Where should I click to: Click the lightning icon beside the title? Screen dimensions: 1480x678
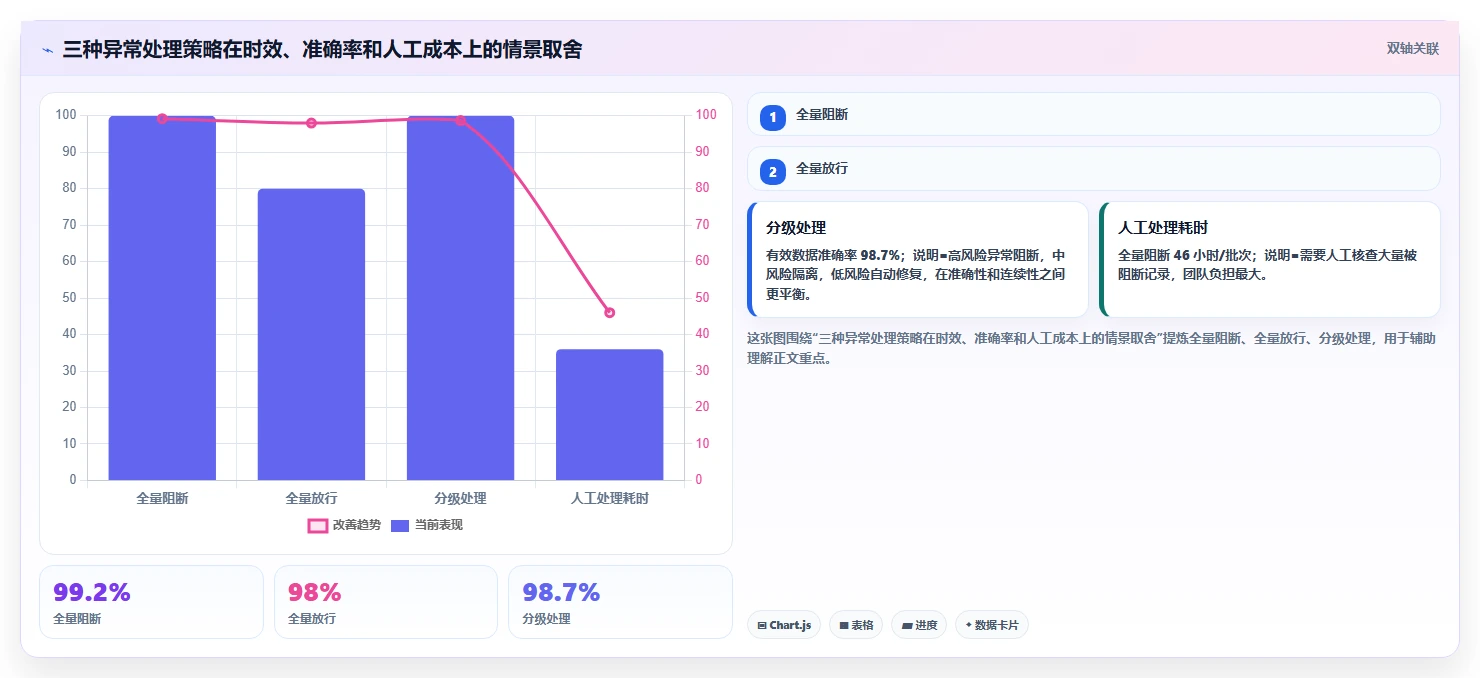48,49
